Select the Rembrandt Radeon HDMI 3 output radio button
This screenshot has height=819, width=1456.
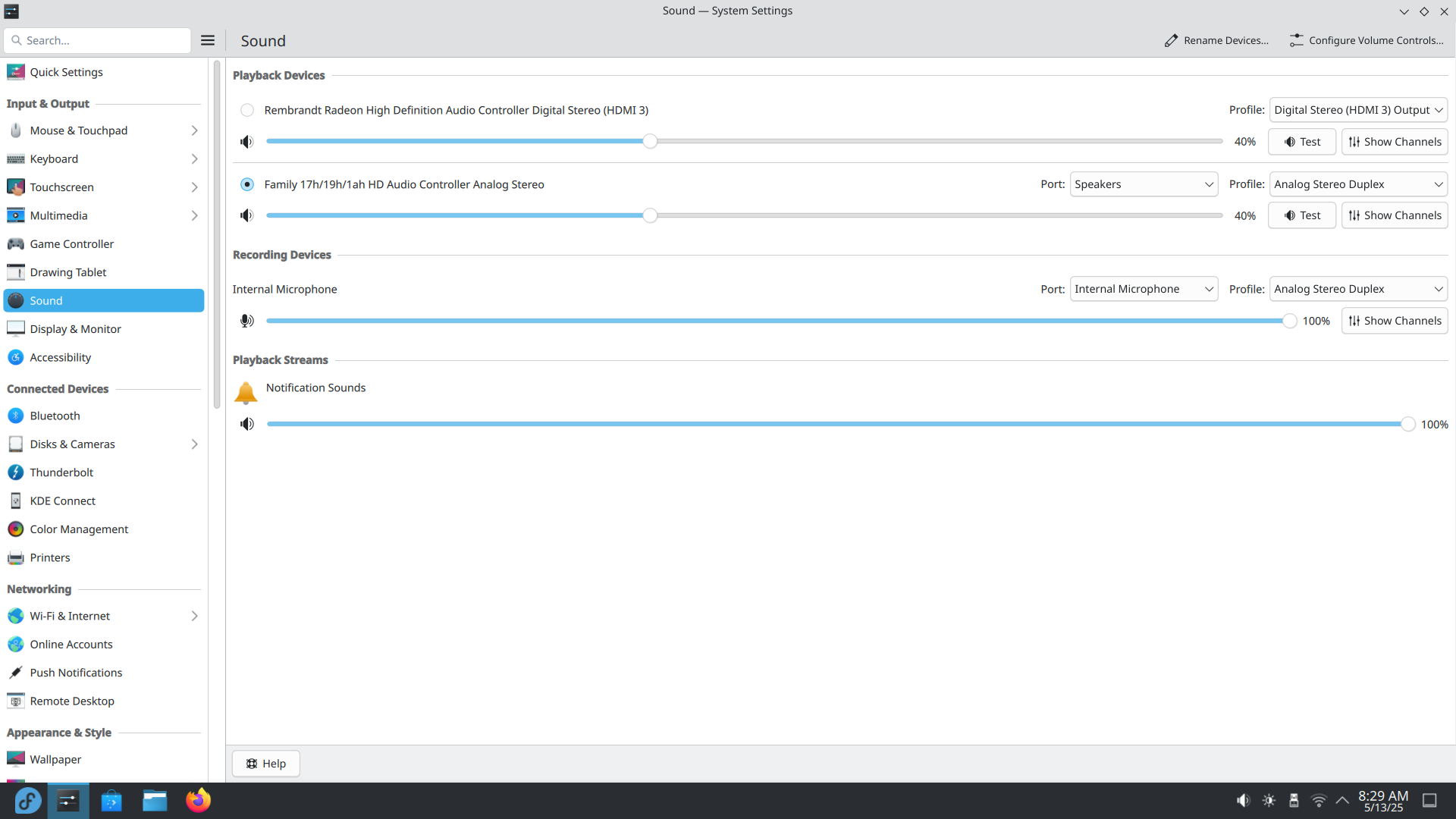247,110
